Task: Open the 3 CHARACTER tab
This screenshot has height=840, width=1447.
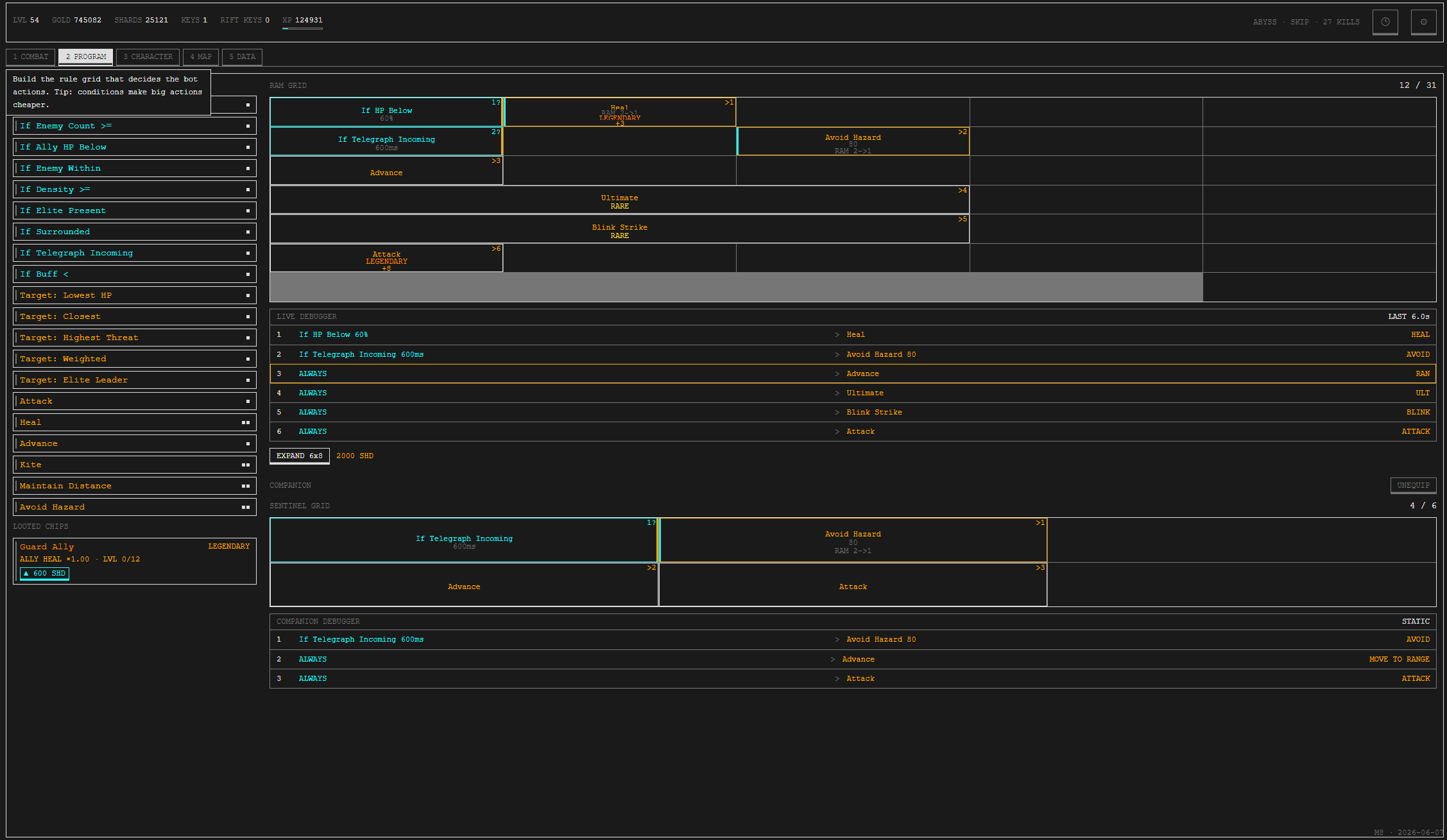Action: (x=148, y=57)
